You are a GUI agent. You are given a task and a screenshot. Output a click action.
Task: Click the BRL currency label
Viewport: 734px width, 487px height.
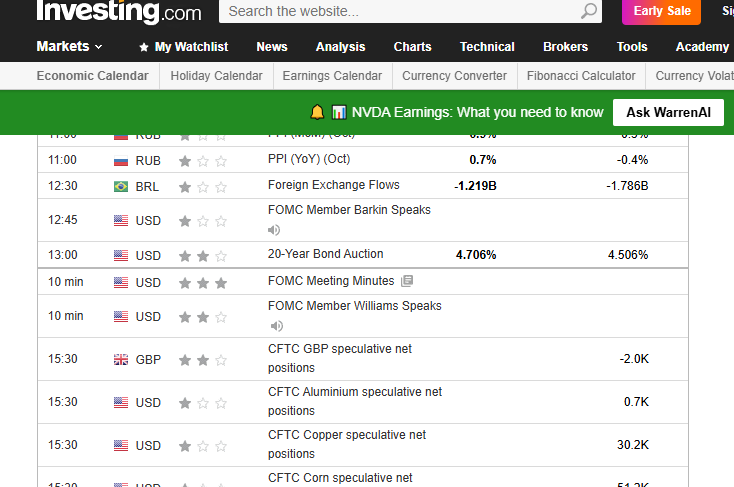point(147,187)
